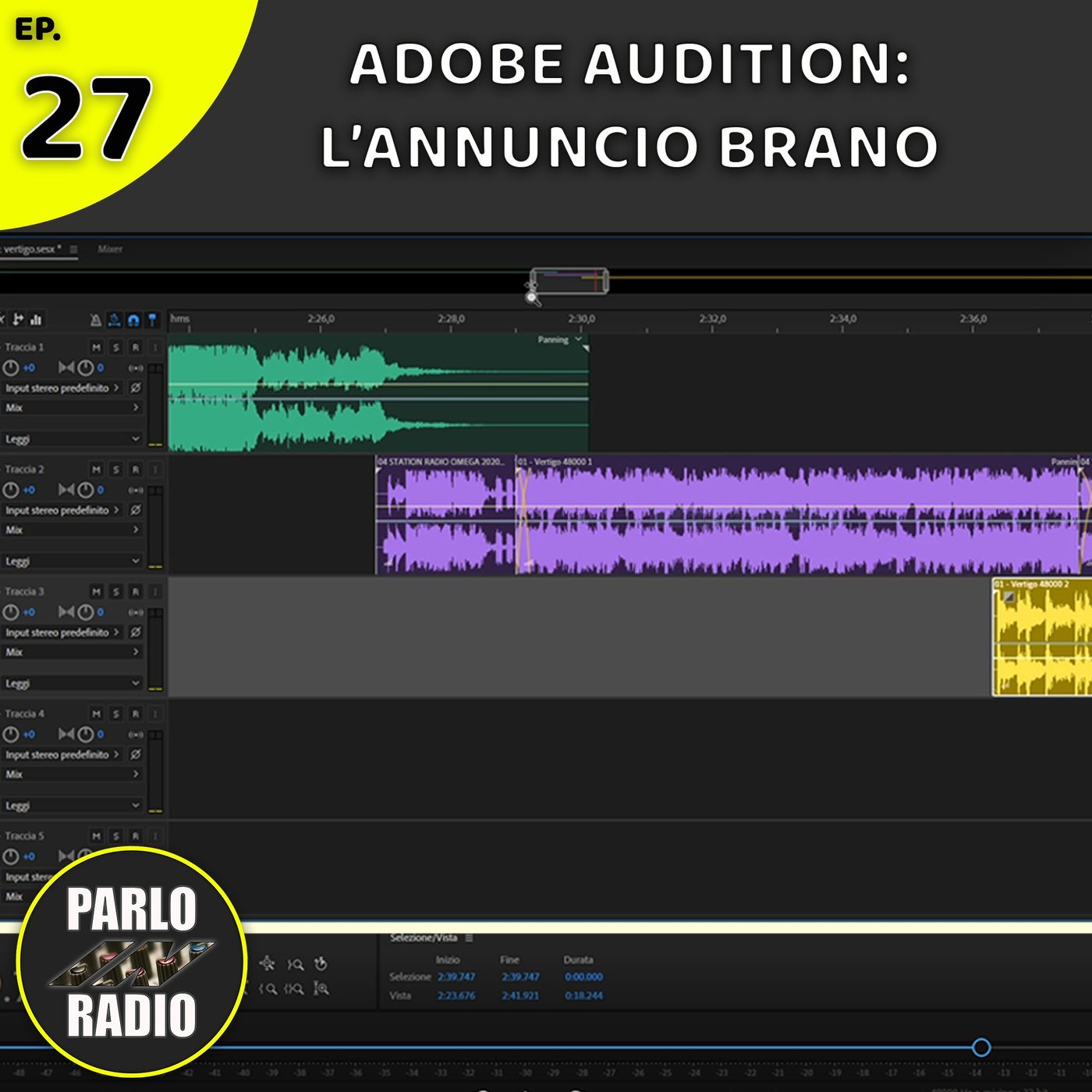Toggle sum to mono on Traccia 1
The image size is (1092, 1092).
click(x=136, y=367)
